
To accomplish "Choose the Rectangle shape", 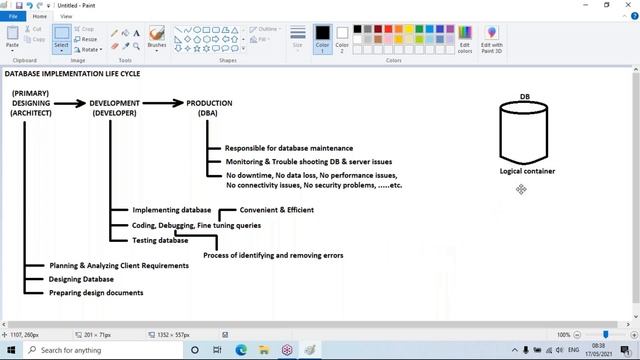I will coord(206,30).
